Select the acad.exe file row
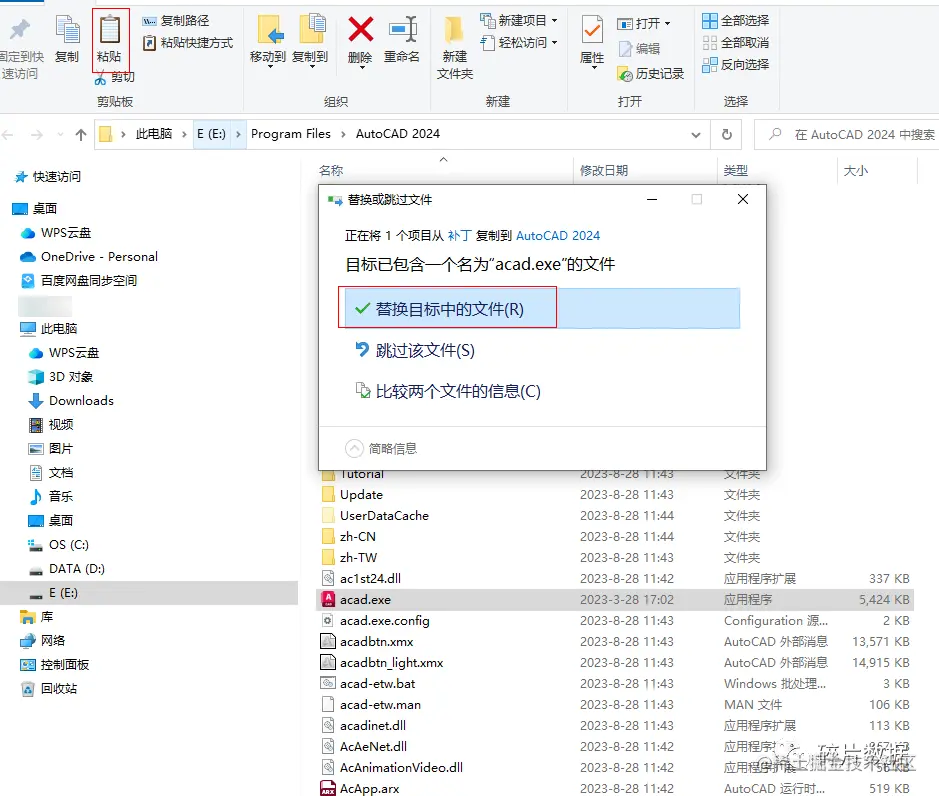The image size is (939, 796). tap(614, 600)
